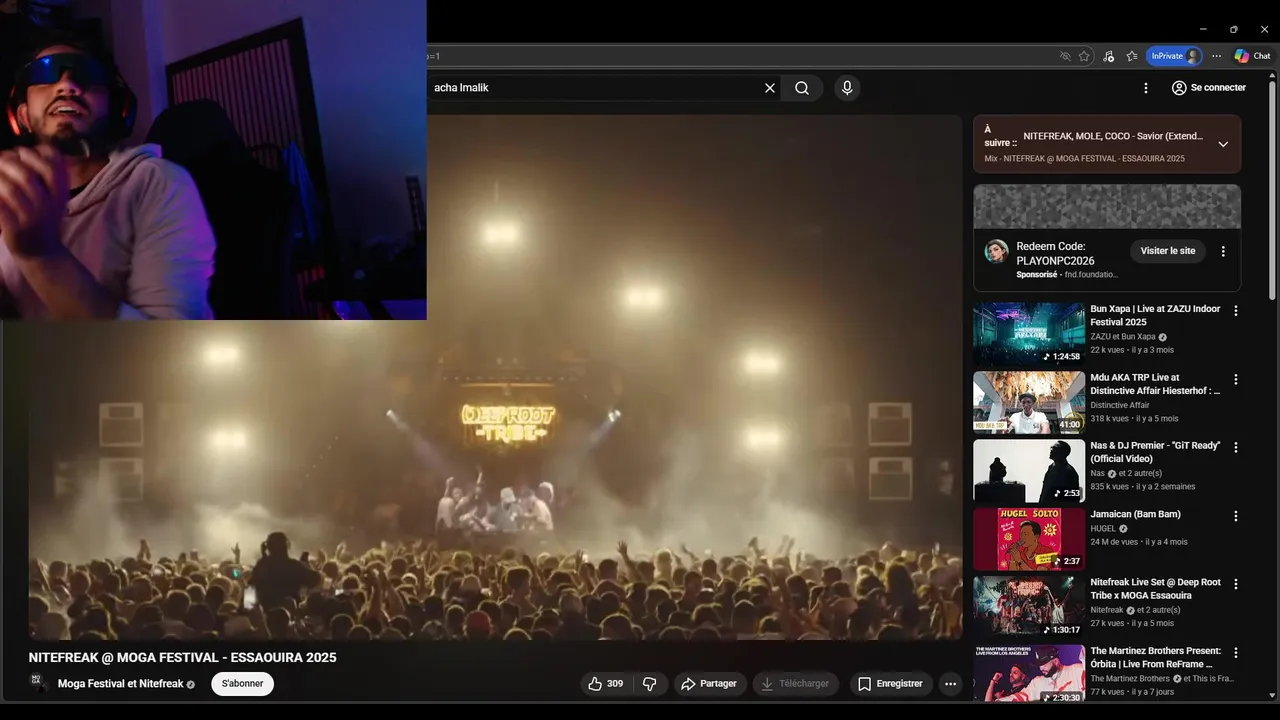
Task: Open Mdu AKA TRP Live title link
Action: [1155, 384]
